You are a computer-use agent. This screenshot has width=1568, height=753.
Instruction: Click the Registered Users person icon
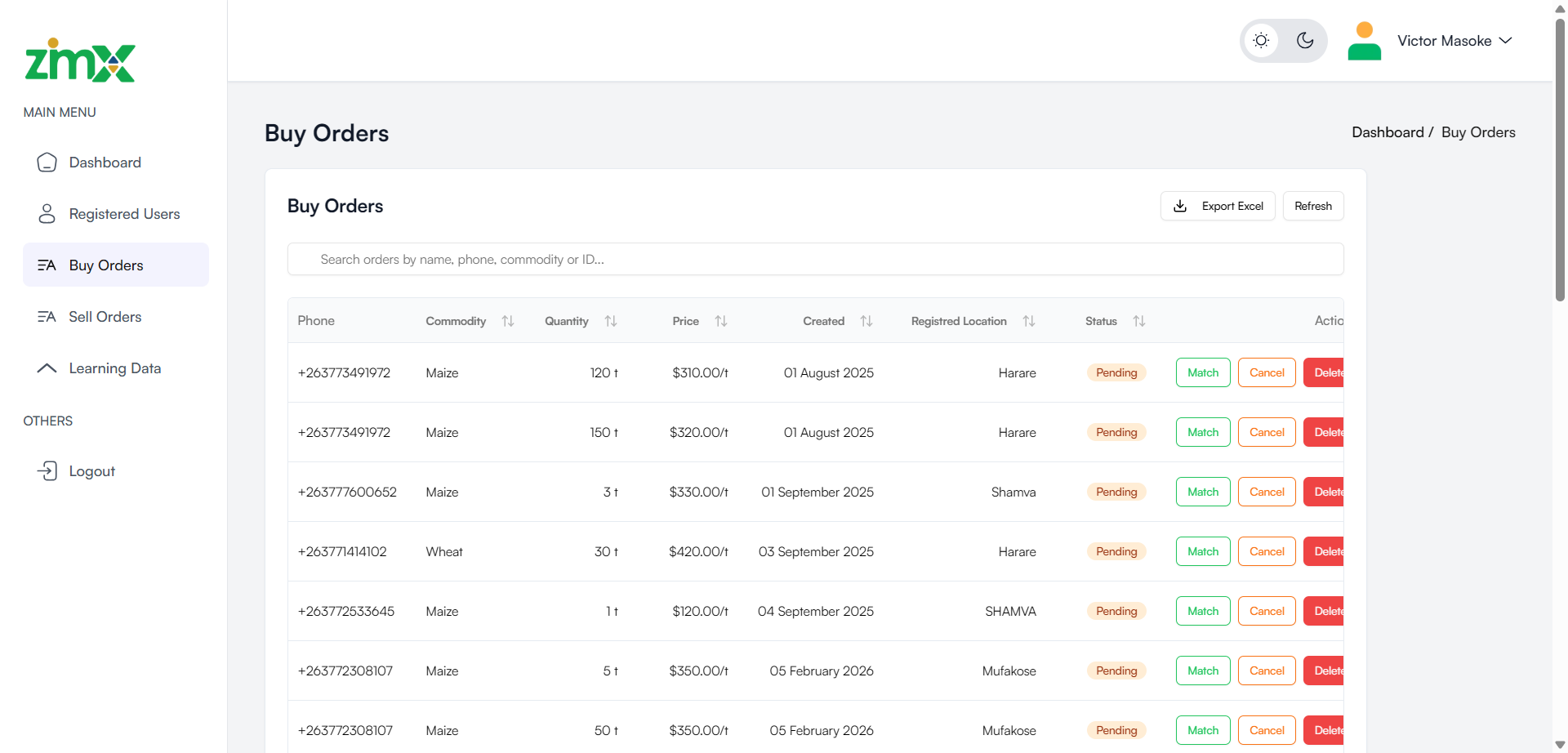click(x=47, y=214)
